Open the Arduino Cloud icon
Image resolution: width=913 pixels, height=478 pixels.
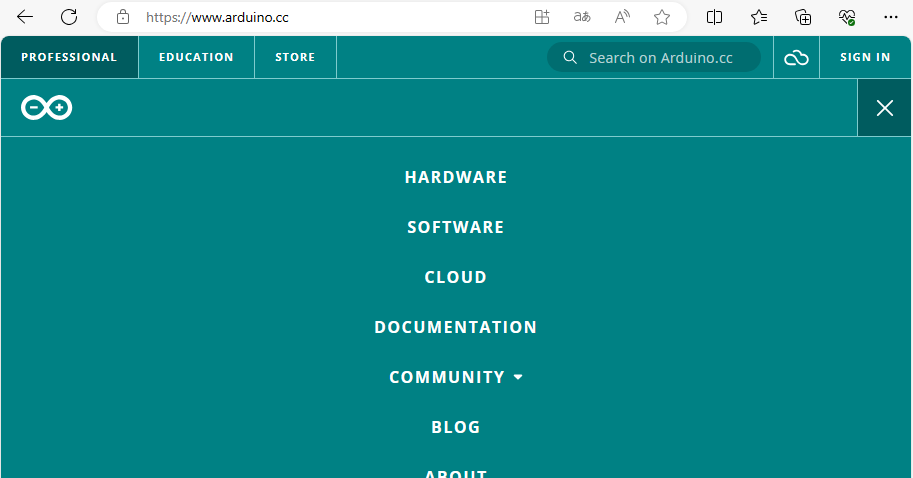796,58
